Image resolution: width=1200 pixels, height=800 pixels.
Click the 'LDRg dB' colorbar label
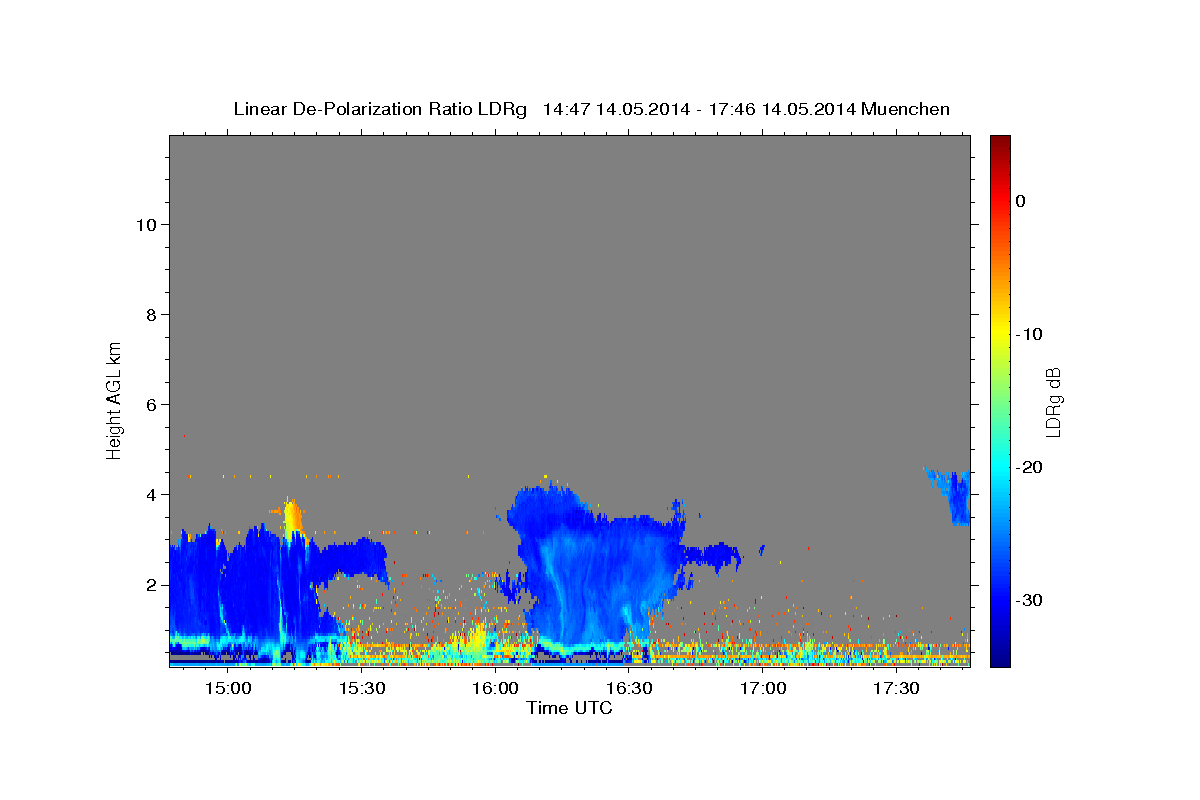[x=1052, y=401]
